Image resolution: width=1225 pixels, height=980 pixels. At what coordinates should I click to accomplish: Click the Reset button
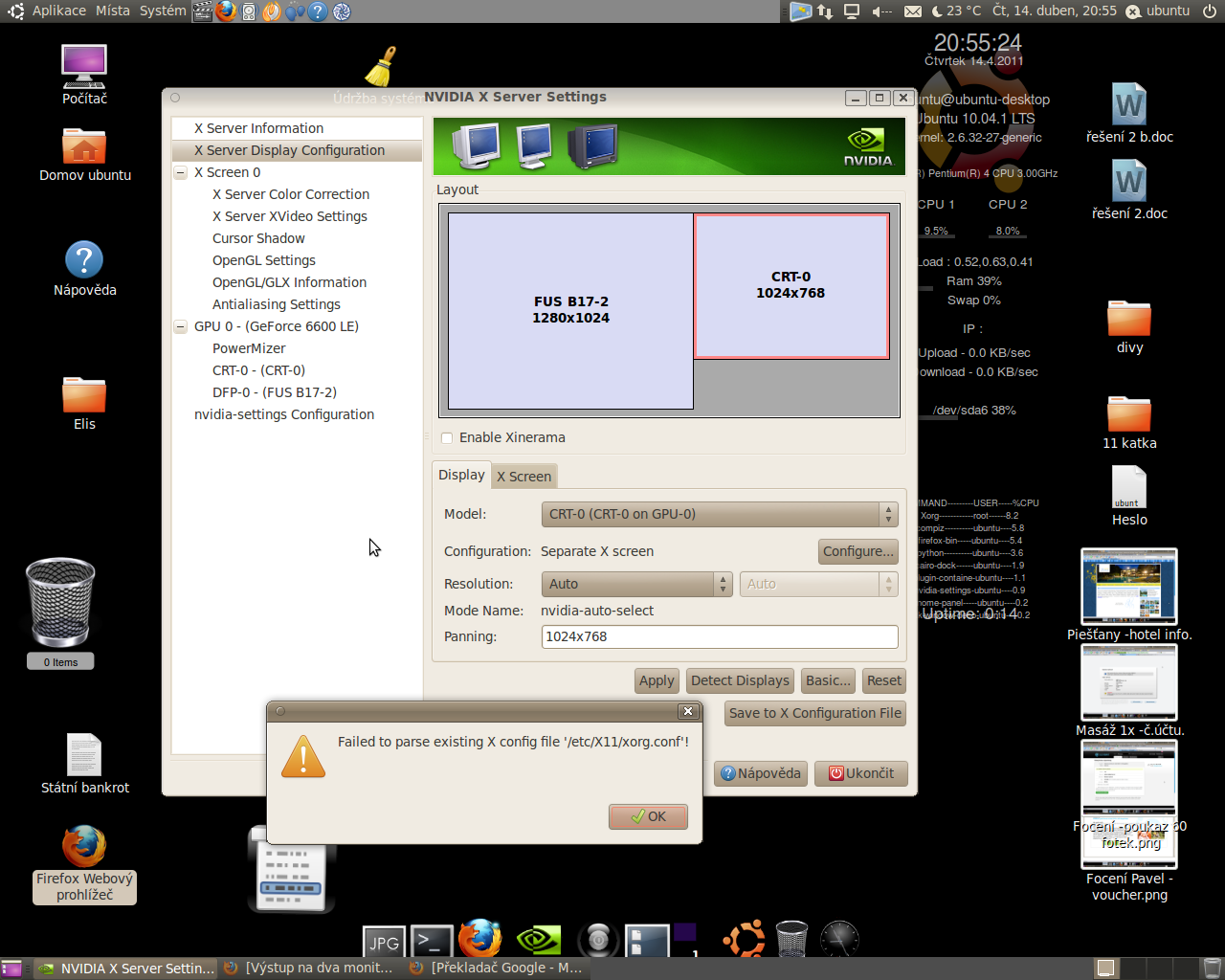tap(884, 680)
